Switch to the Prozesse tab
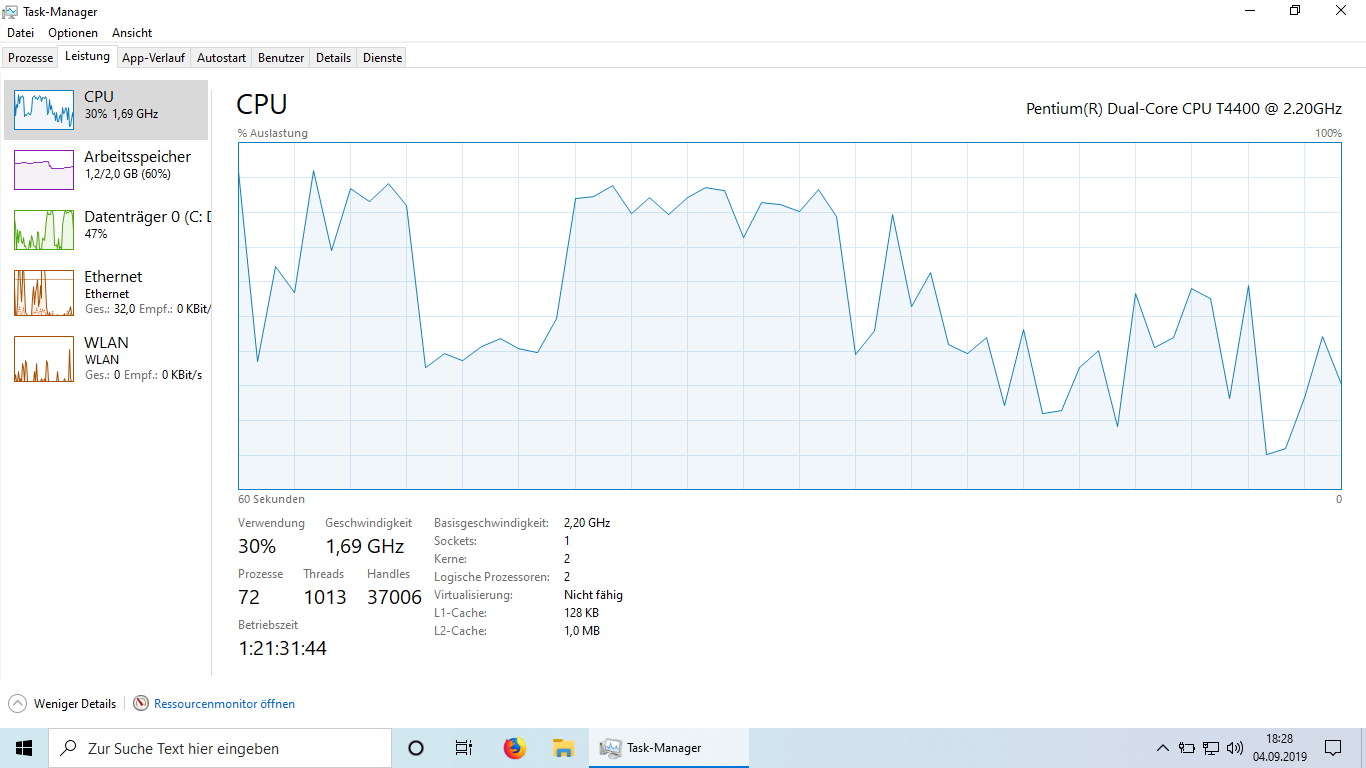Image resolution: width=1366 pixels, height=768 pixels. [30, 58]
